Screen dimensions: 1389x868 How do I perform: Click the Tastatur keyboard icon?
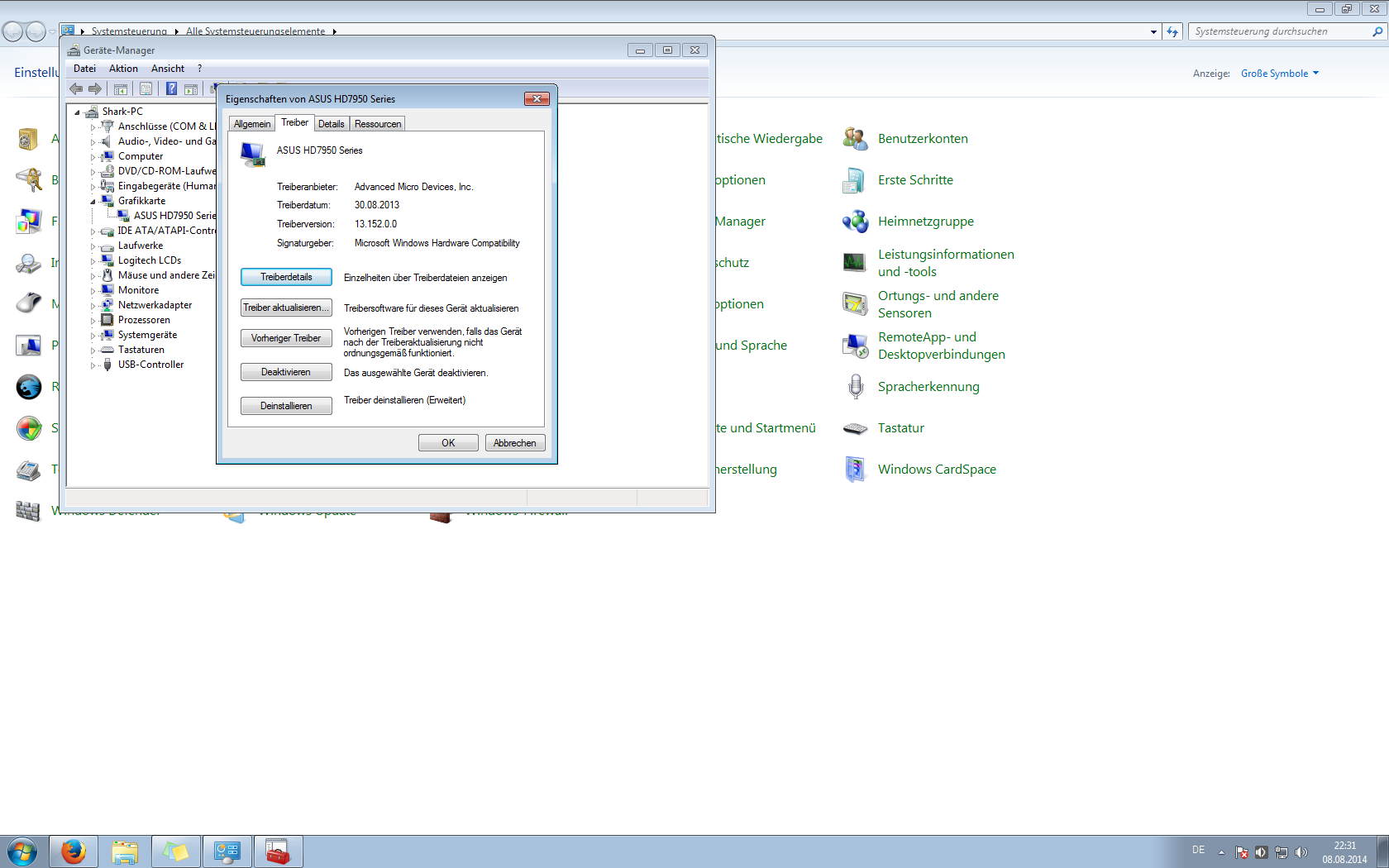click(855, 428)
